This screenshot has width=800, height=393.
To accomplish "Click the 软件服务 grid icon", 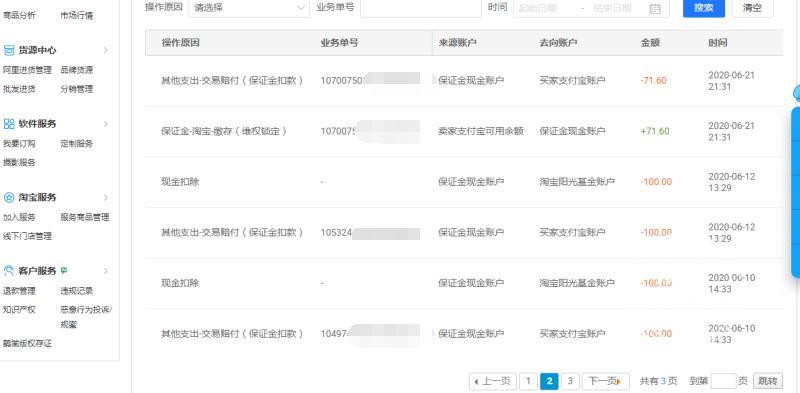I will pyautogui.click(x=9, y=124).
